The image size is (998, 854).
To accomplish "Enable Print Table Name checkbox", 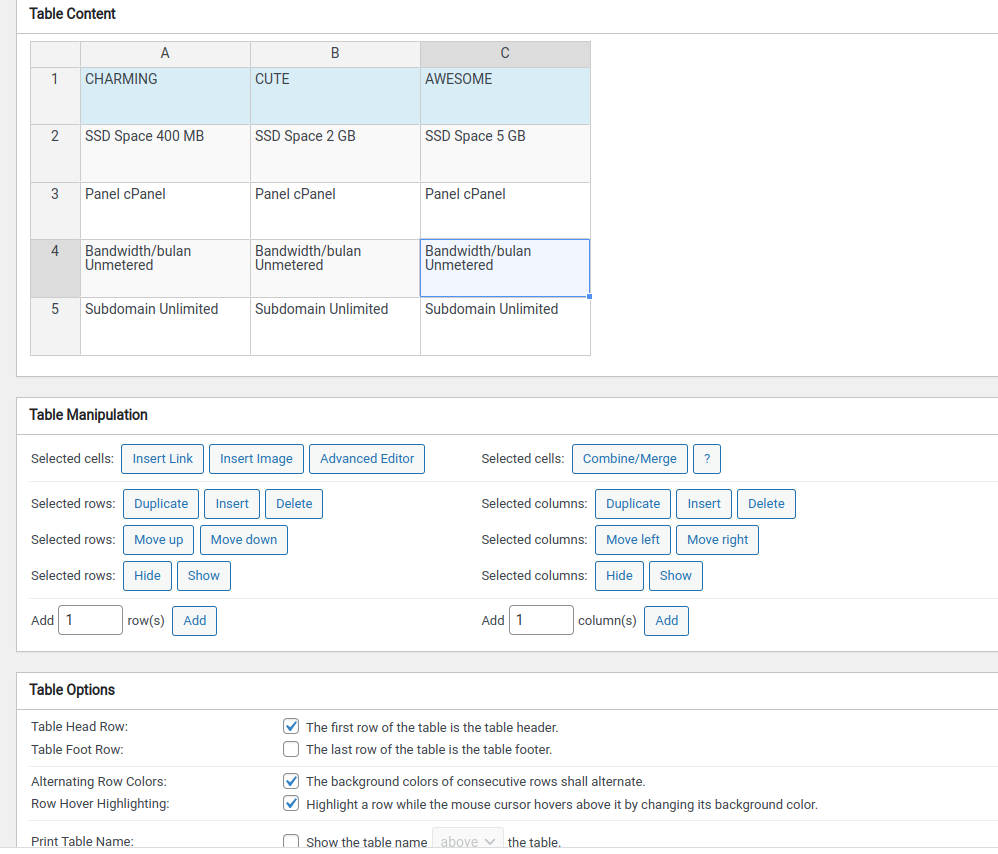I will coord(291,841).
